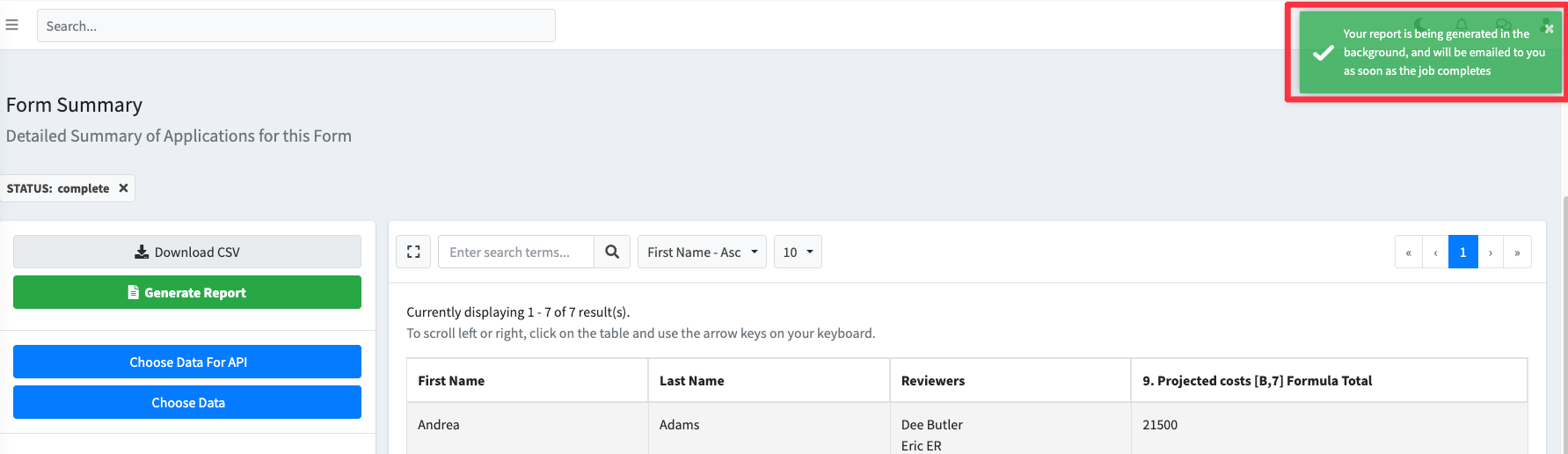Go to the previous results page

tap(1435, 253)
